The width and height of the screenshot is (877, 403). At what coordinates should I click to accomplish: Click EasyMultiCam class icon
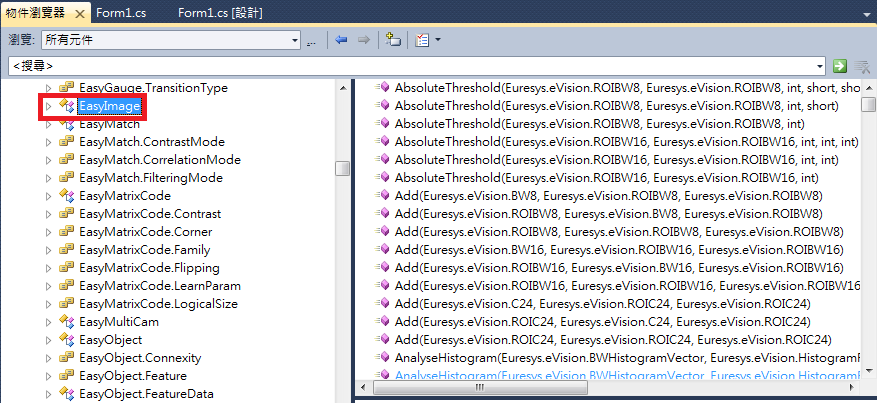[x=67, y=322]
